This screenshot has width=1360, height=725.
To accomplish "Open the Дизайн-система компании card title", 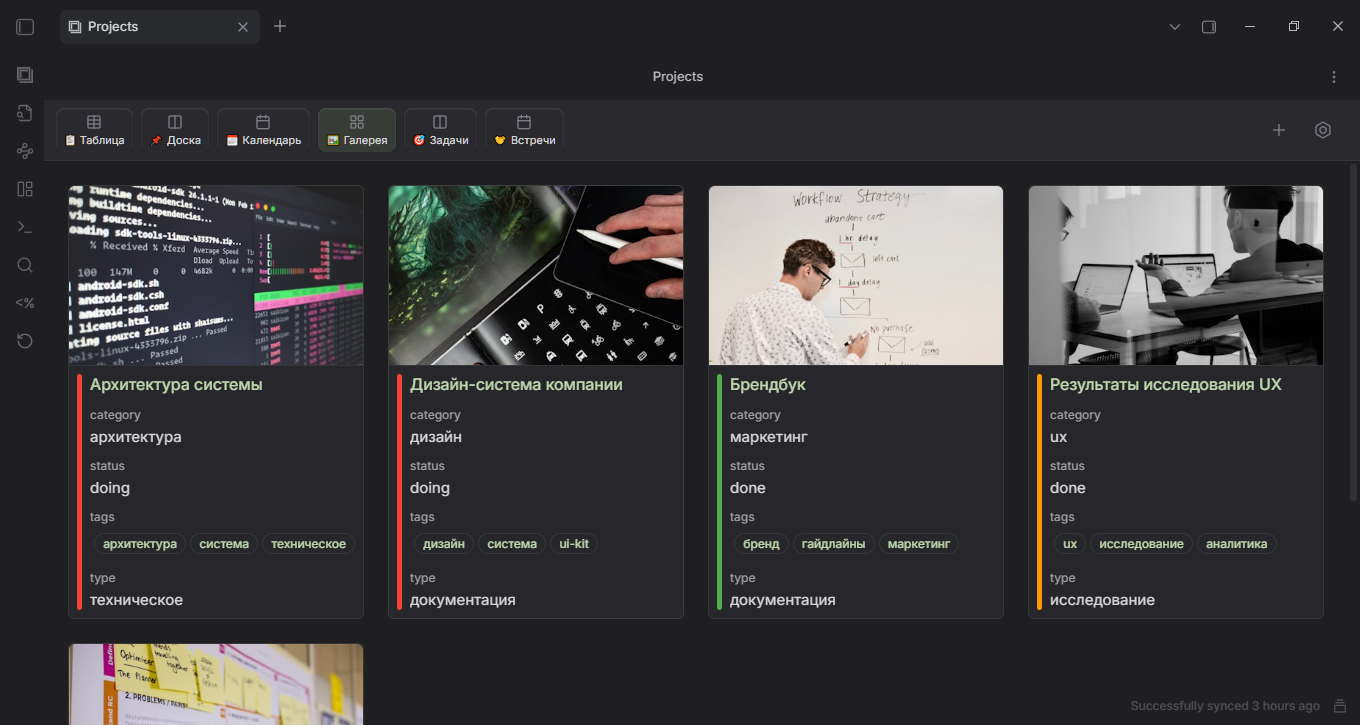I will point(516,385).
